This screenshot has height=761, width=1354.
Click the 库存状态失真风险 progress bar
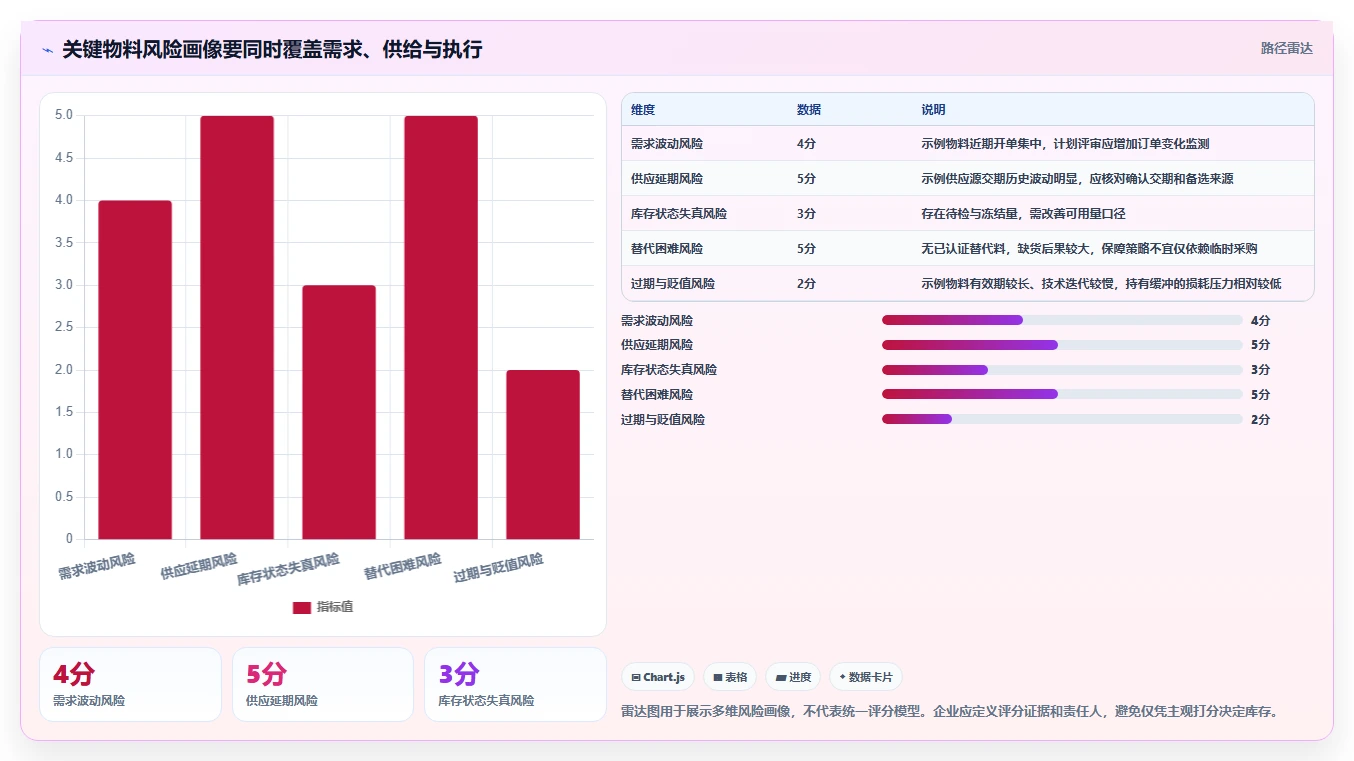pos(1062,370)
